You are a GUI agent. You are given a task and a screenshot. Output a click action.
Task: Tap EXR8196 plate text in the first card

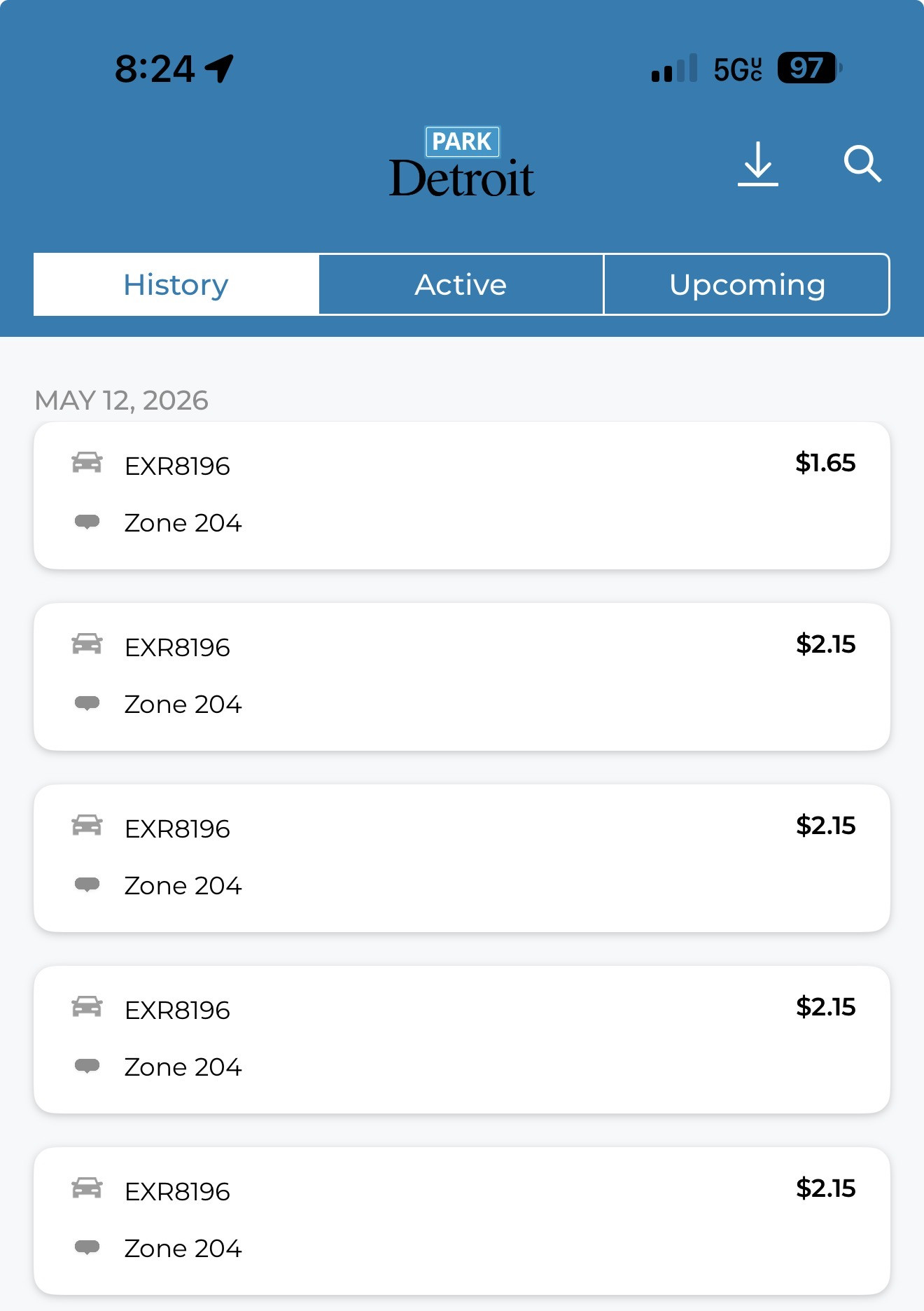177,466
